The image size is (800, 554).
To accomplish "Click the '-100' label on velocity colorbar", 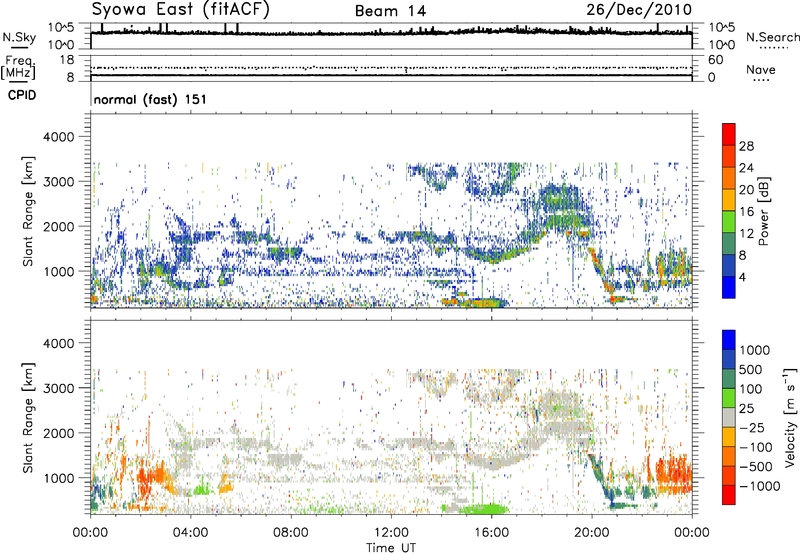I will click(756, 447).
